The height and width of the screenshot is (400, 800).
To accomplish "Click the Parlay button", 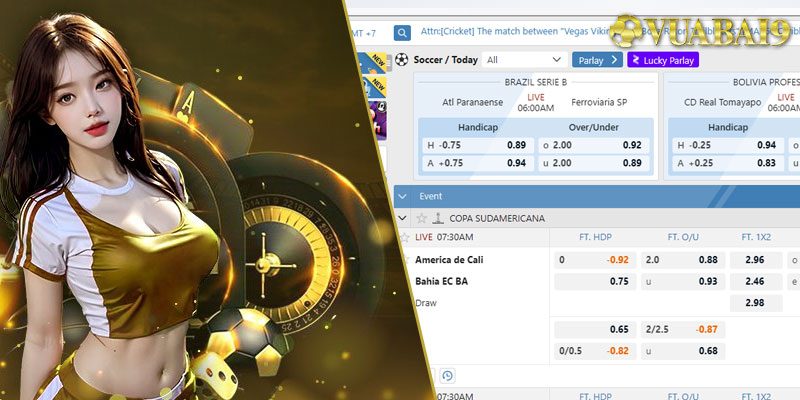I will tap(597, 60).
